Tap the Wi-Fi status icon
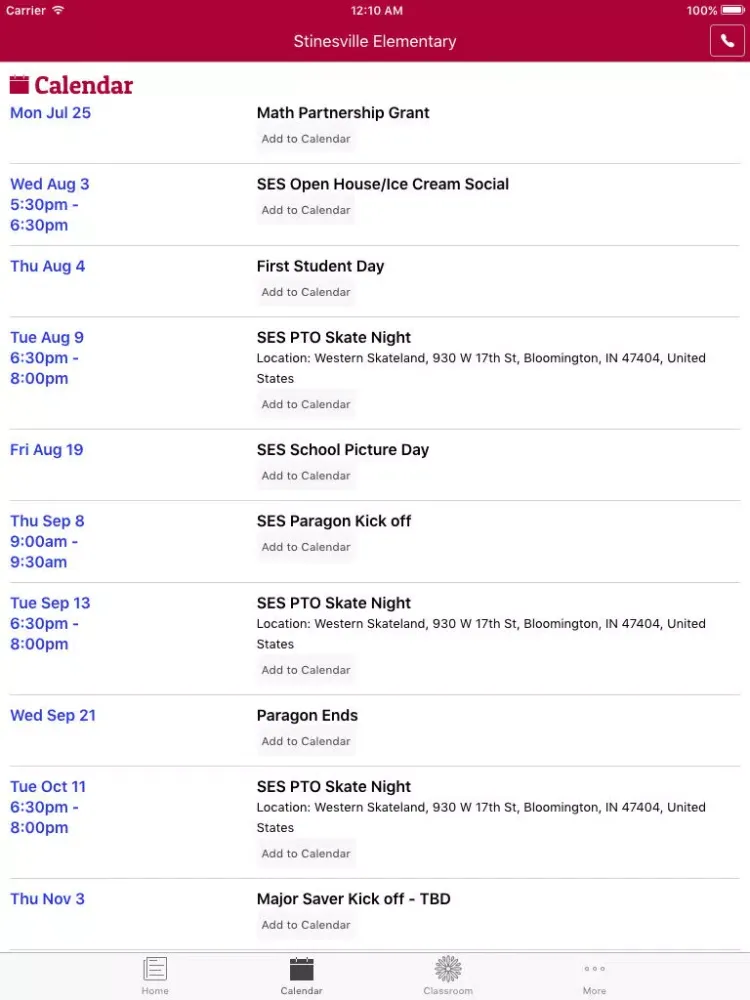The height and width of the screenshot is (1000, 750). [58, 10]
